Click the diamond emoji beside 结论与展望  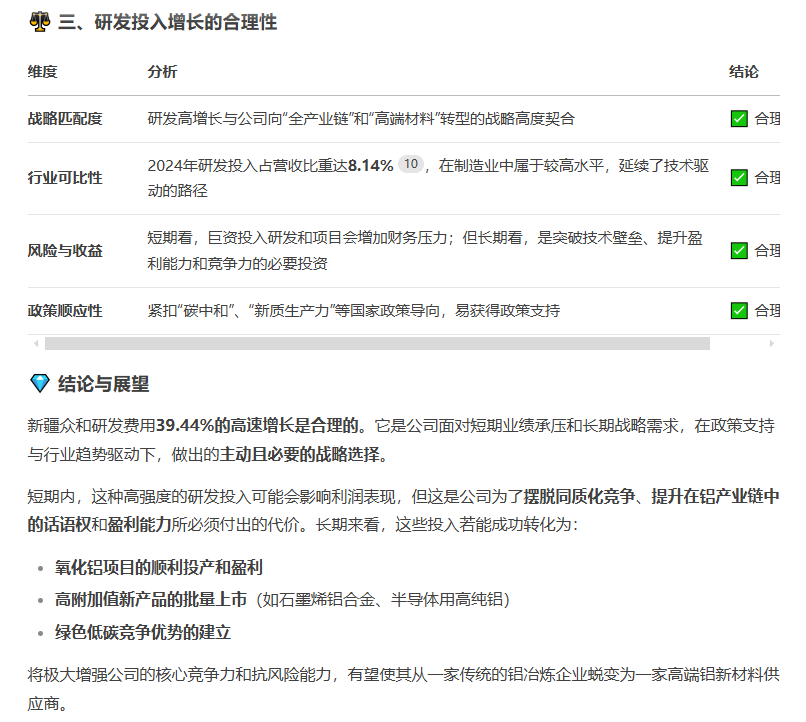coord(40,383)
